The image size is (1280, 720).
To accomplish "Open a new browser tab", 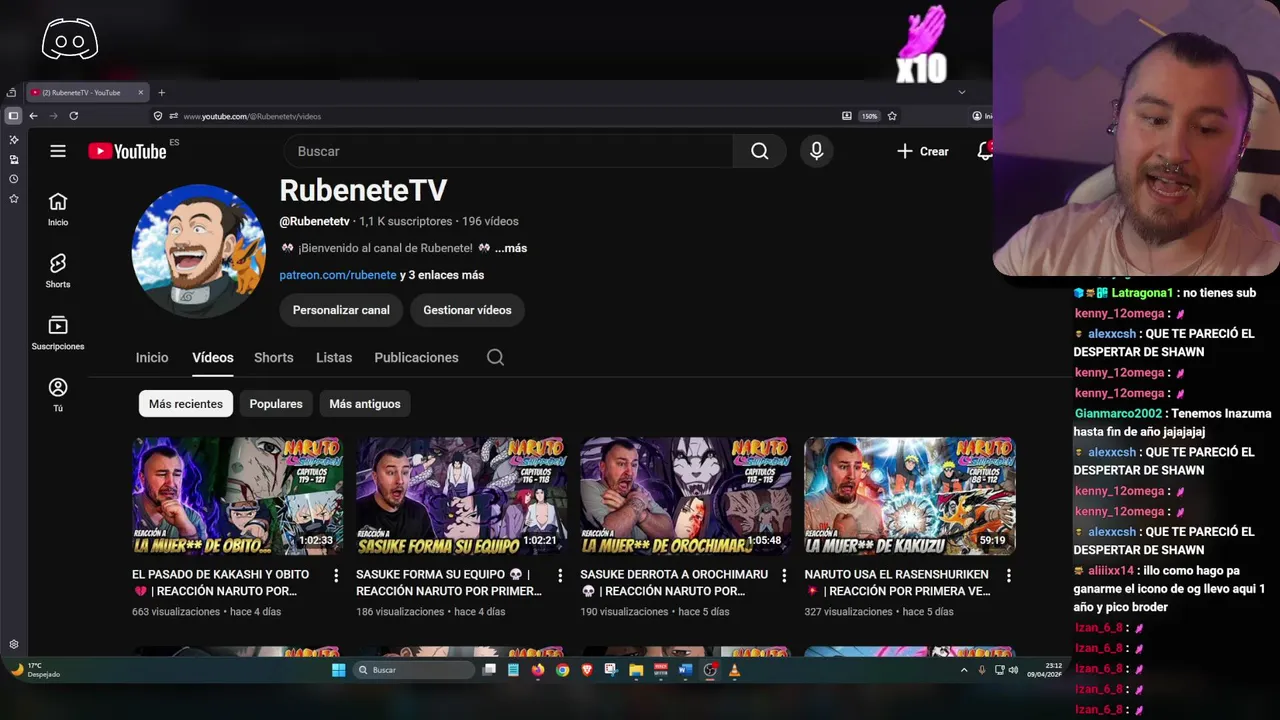I will pos(161,93).
